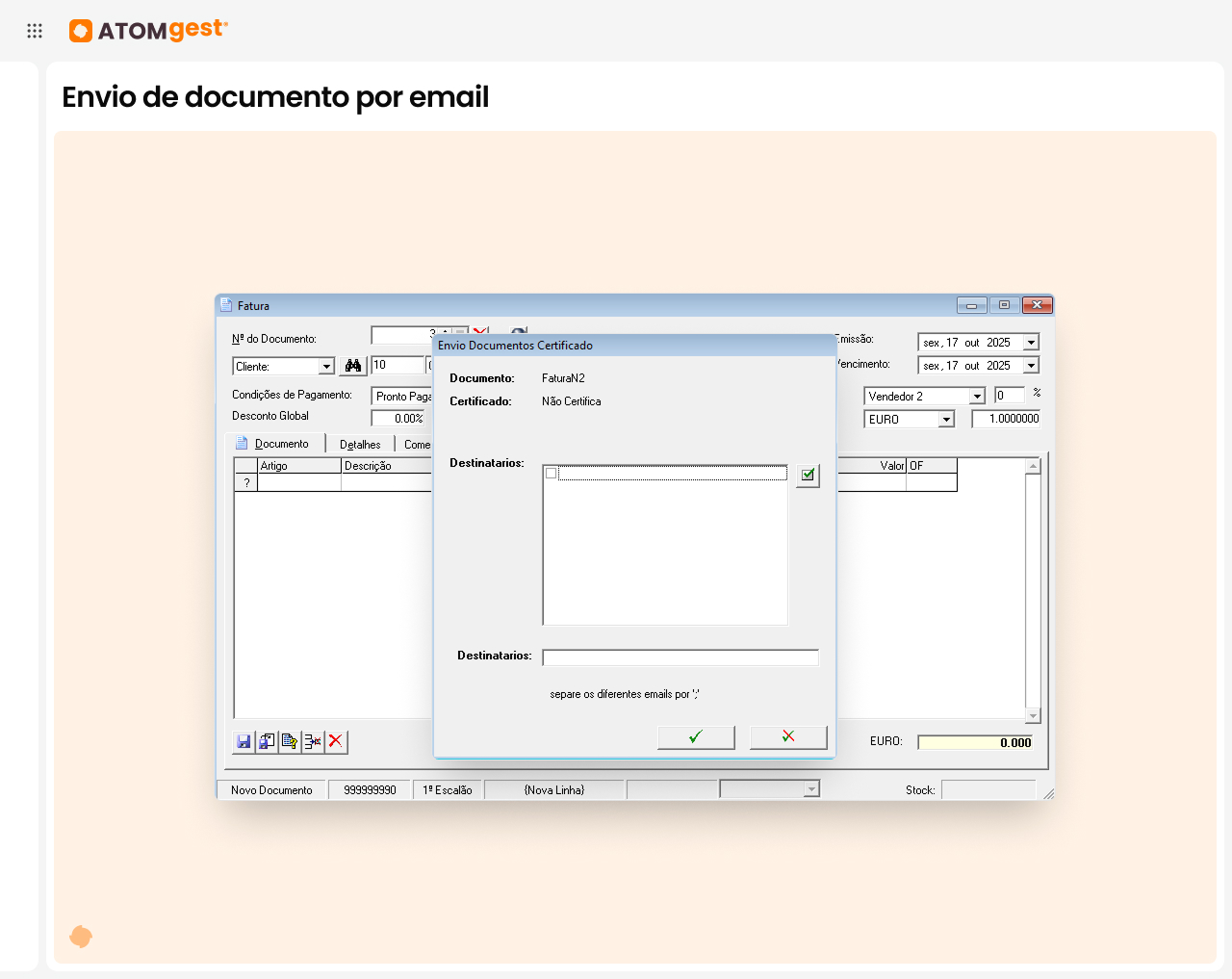Screen dimensions: 1232x979
Task: Click the ATOMgest logo link
Action: (148, 31)
